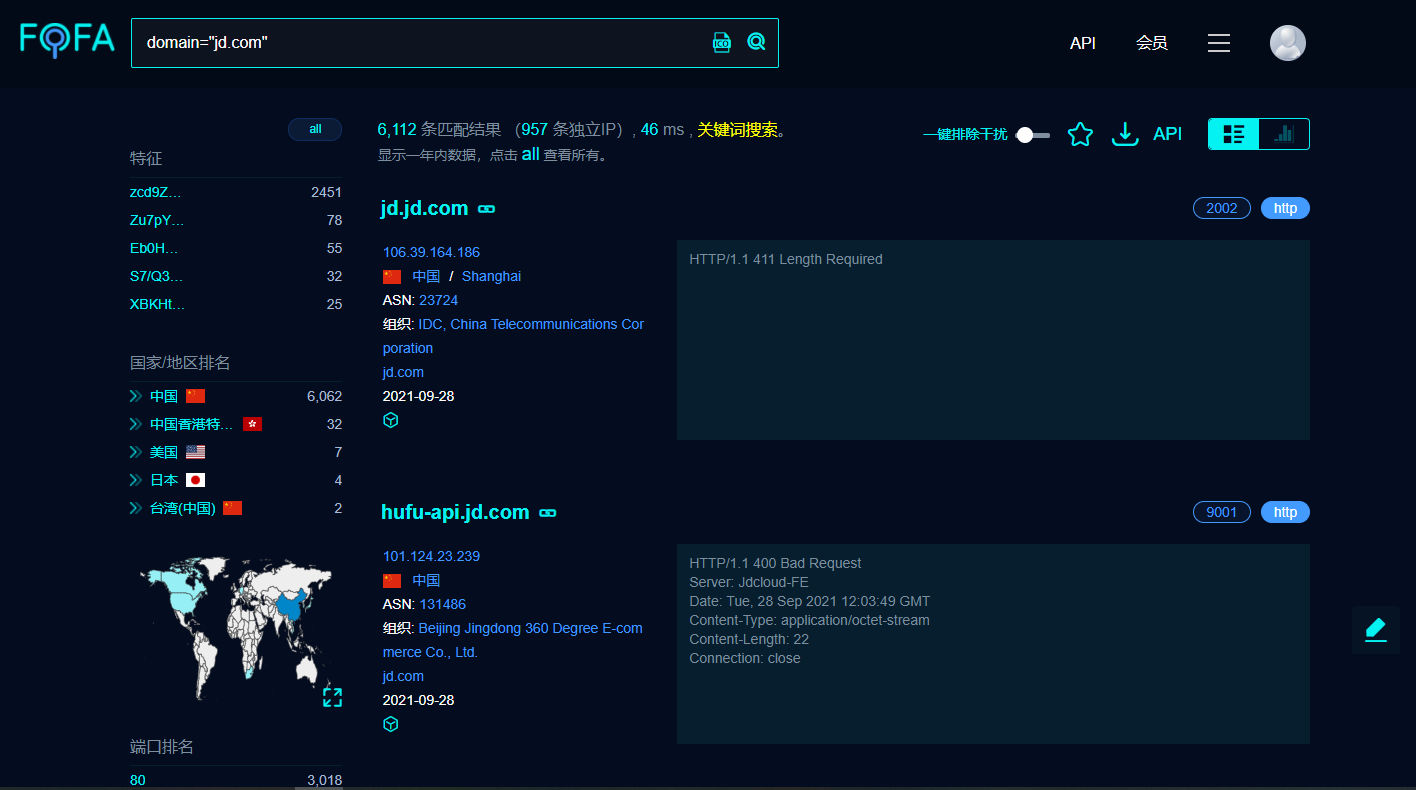This screenshot has width=1416, height=790.
Task: Click 中国 in the jd.jd.com result
Action: click(426, 276)
